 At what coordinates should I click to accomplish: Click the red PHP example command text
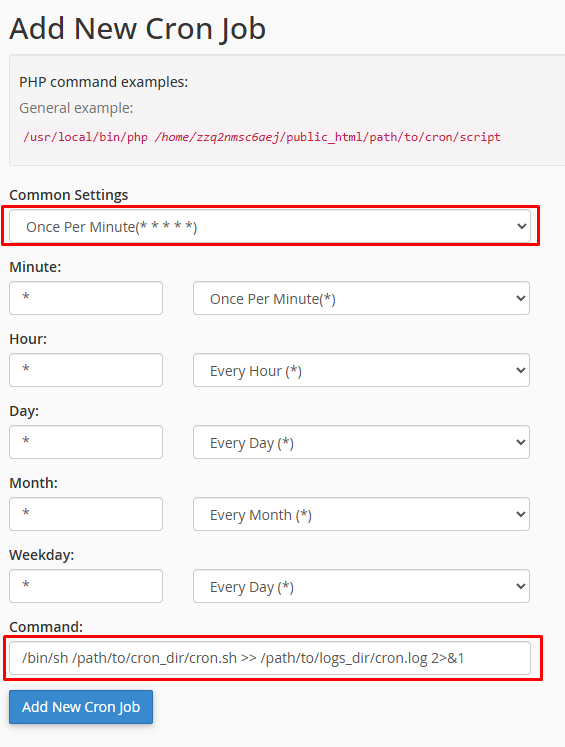click(262, 137)
